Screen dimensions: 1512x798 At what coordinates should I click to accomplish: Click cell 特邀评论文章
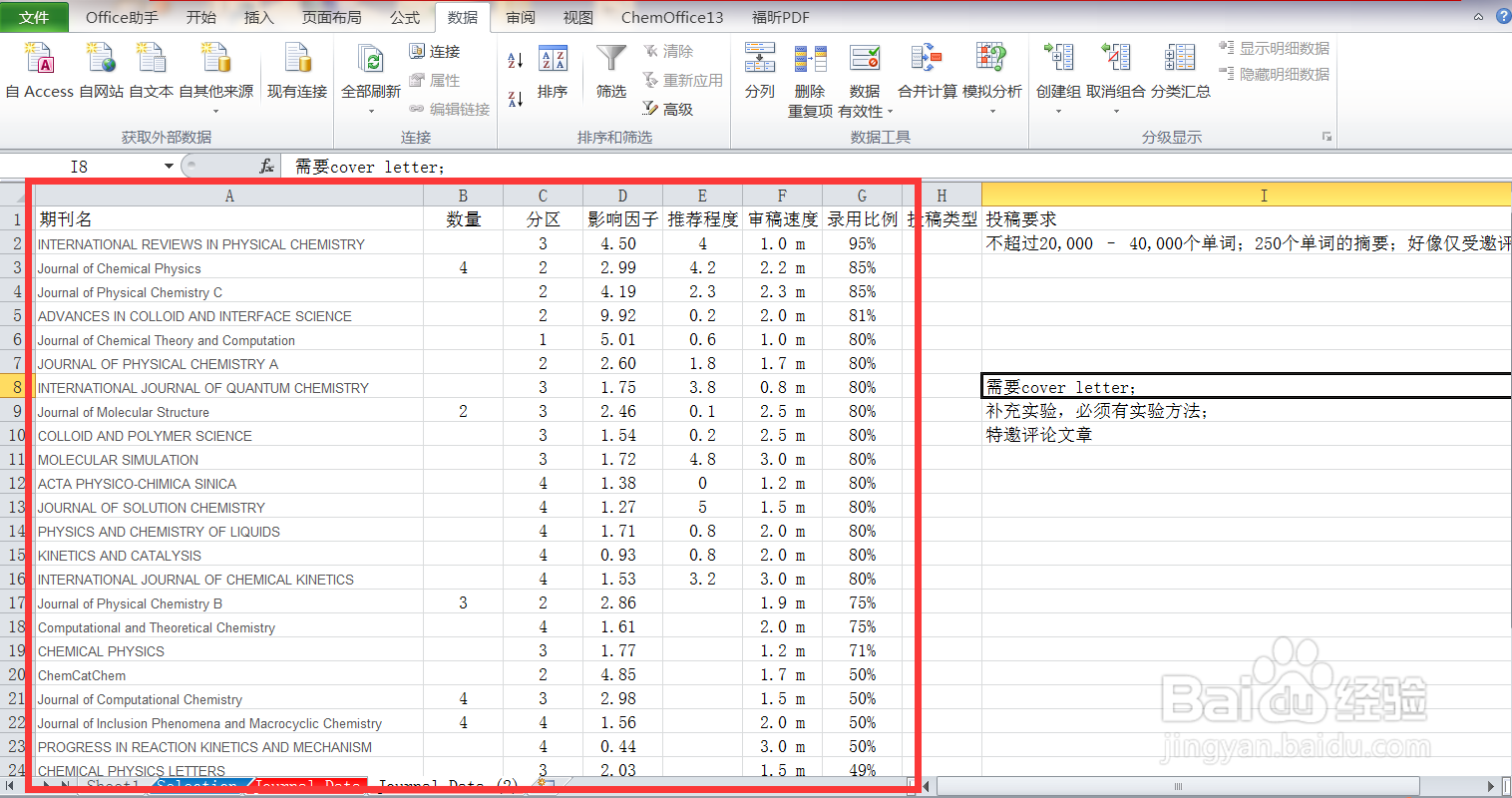point(1247,435)
